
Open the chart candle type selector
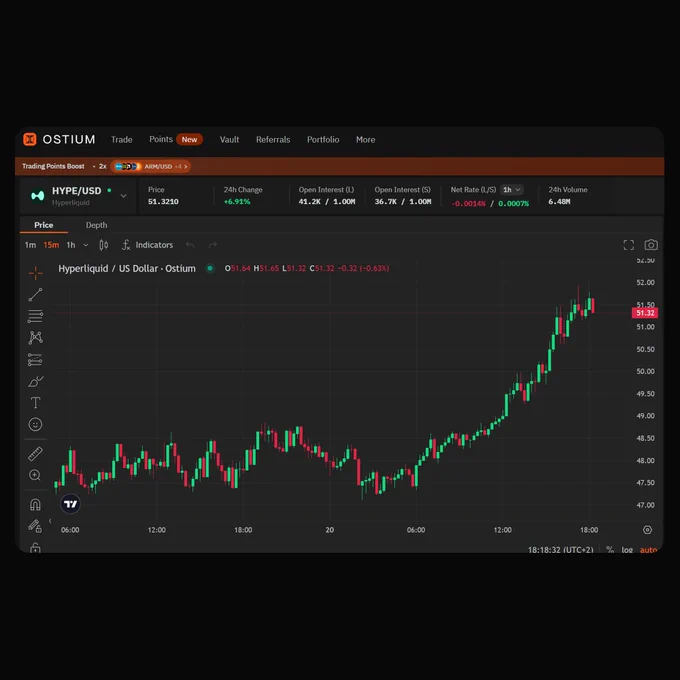[104, 245]
